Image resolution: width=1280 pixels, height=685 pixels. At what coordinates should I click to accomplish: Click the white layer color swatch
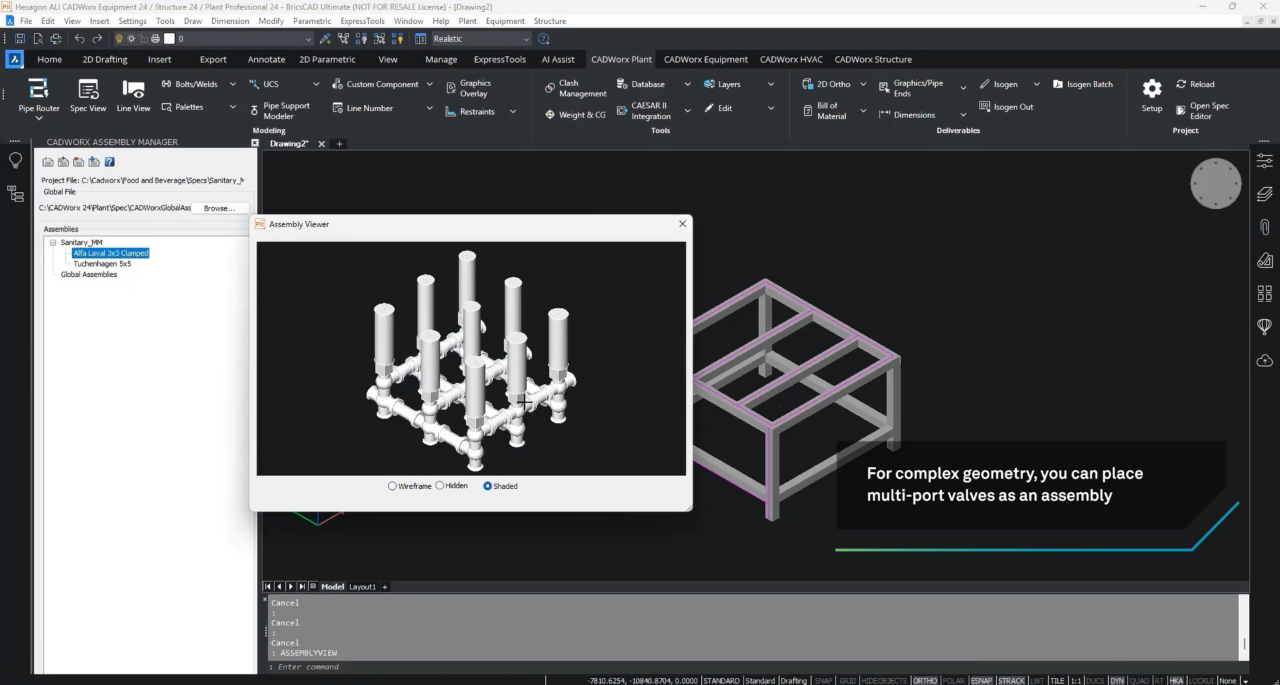[169, 39]
